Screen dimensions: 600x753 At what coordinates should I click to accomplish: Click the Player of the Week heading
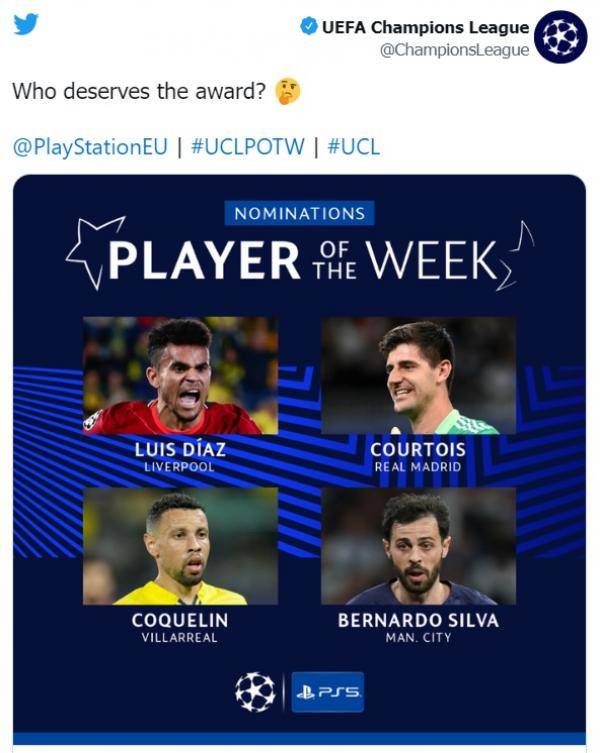pos(300,259)
